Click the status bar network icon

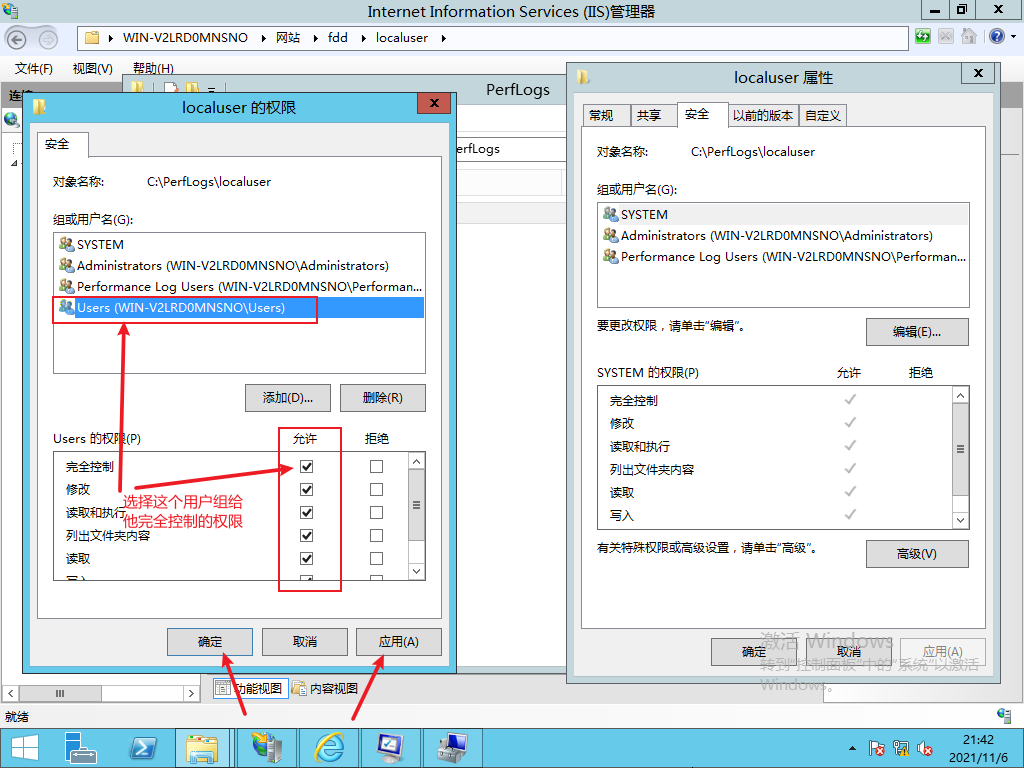pyautogui.click(x=1004, y=716)
